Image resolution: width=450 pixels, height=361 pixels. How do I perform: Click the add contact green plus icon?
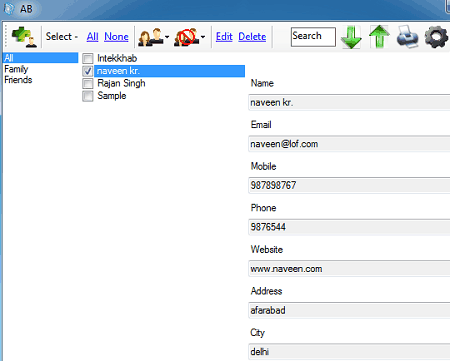tap(24, 37)
